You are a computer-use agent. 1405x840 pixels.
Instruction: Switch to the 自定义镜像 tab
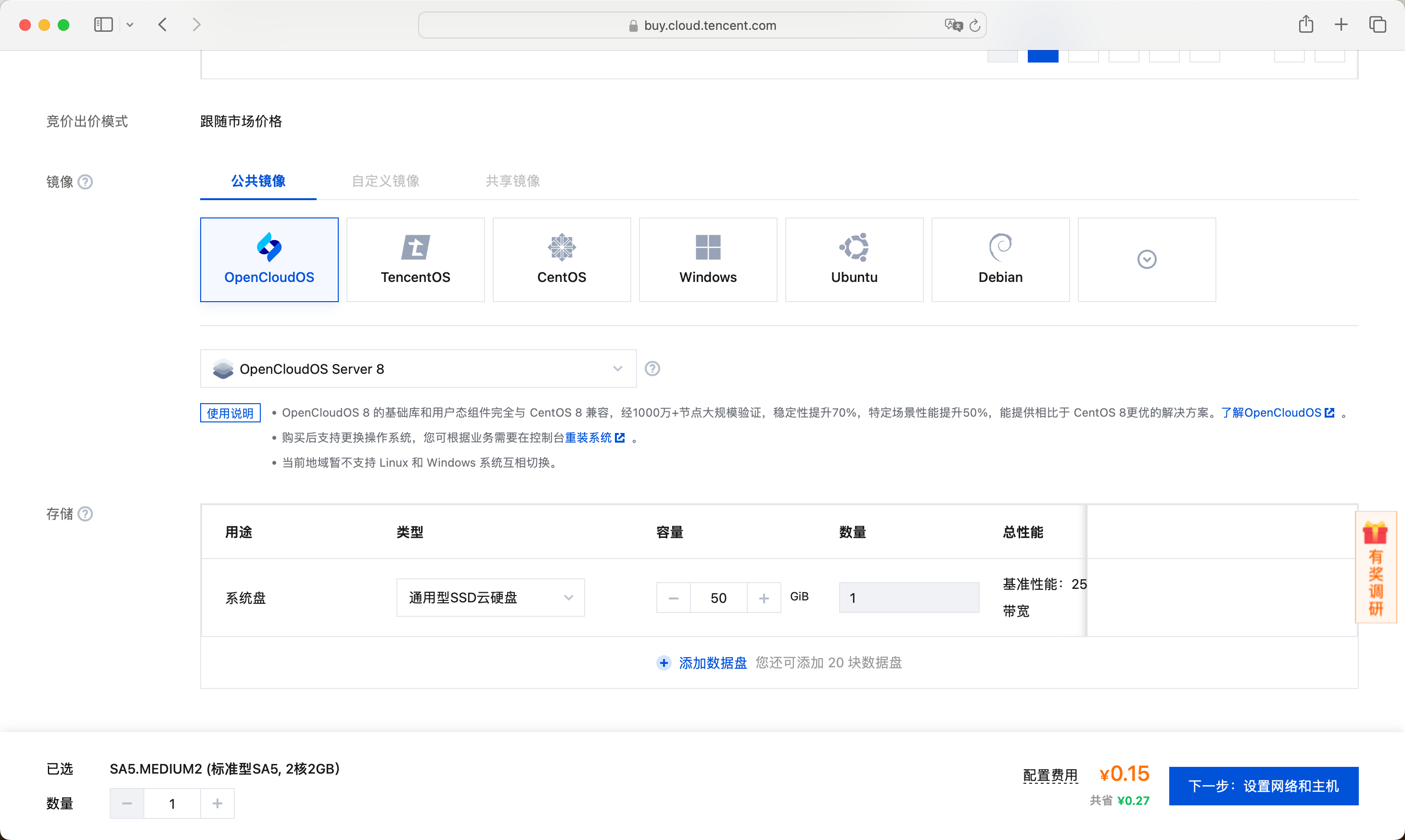point(385,181)
